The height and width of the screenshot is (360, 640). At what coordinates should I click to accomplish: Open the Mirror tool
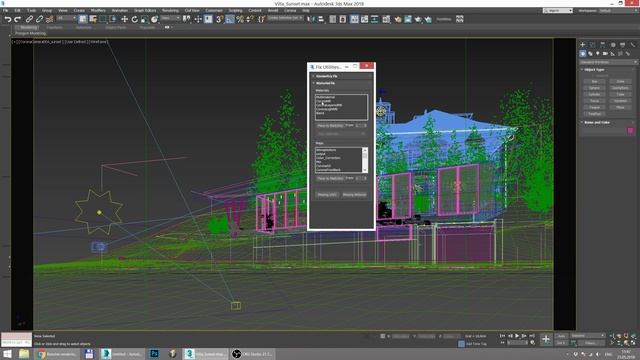pyautogui.click(x=311, y=19)
